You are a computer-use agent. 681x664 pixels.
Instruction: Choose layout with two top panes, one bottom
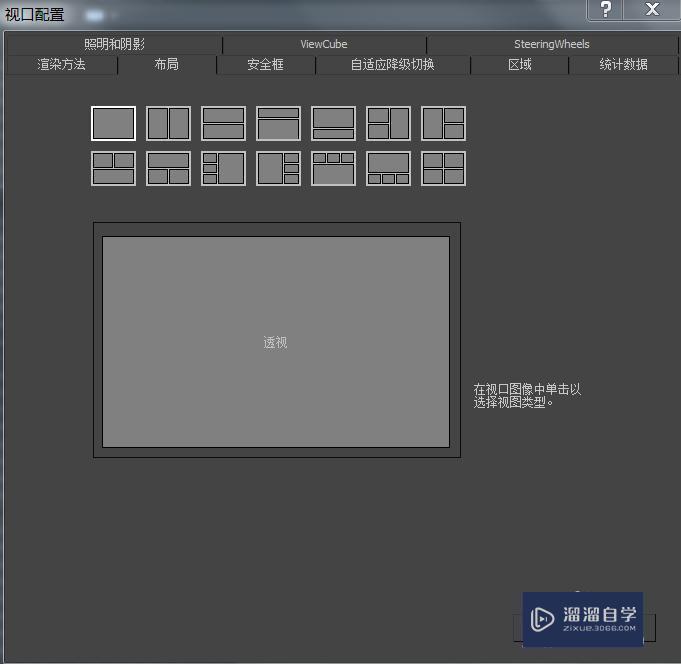(x=113, y=168)
